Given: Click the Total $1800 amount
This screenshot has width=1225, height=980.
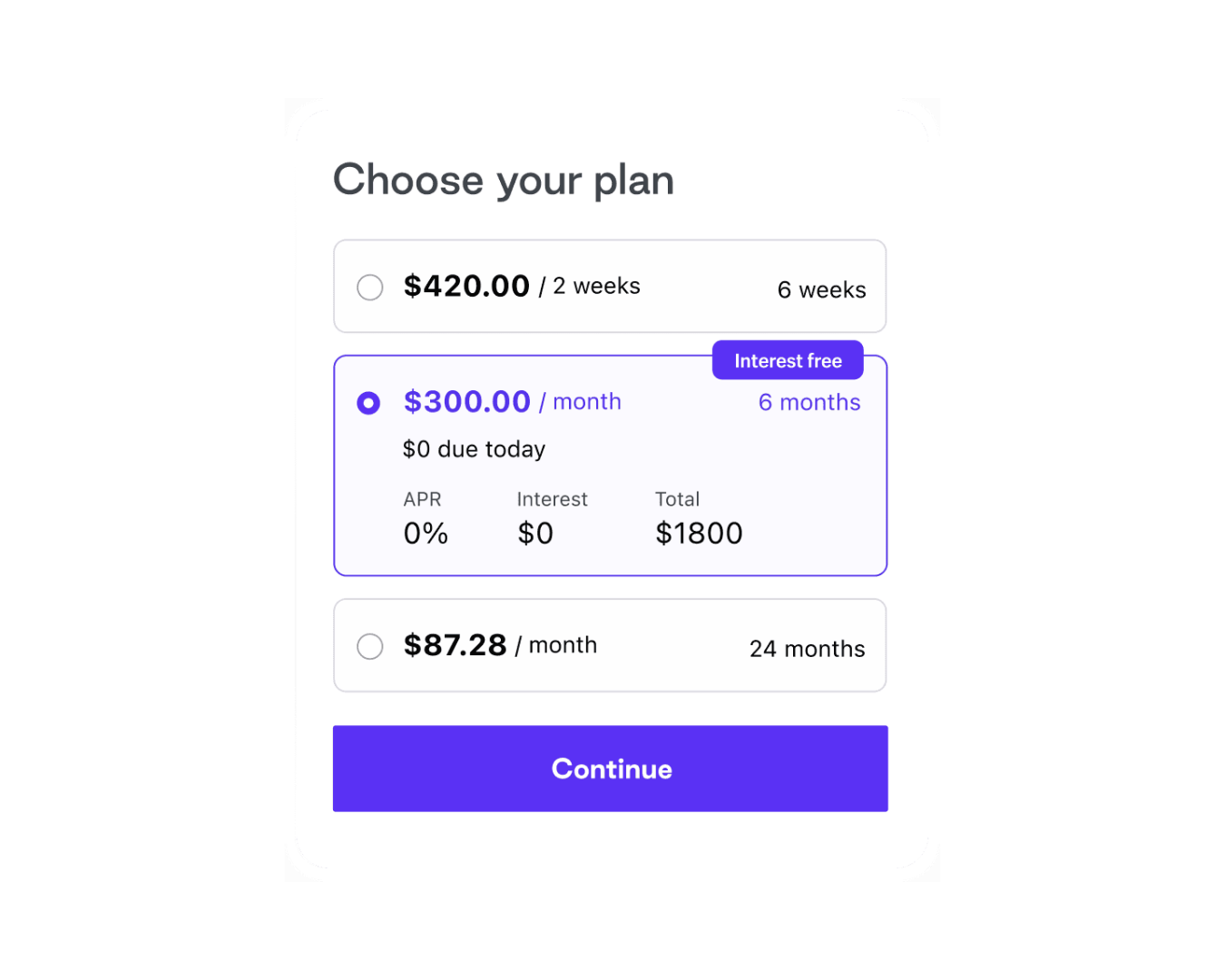Looking at the screenshot, I should pos(699,534).
